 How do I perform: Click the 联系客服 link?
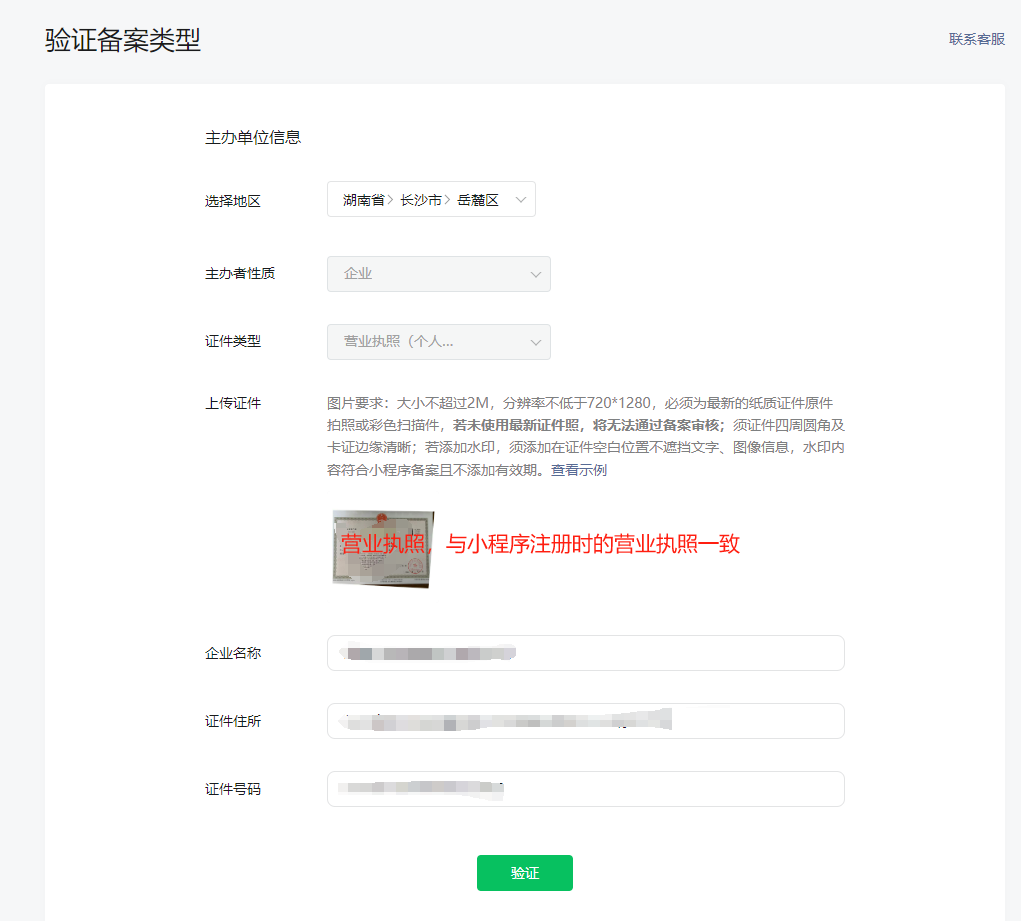tap(976, 39)
